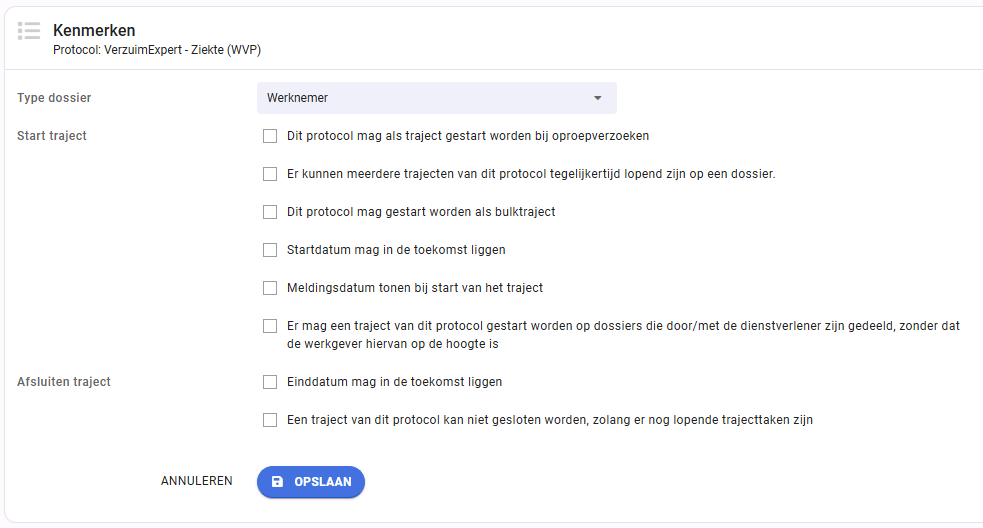Click the Start traject section label
983x528 pixels.
click(51, 135)
